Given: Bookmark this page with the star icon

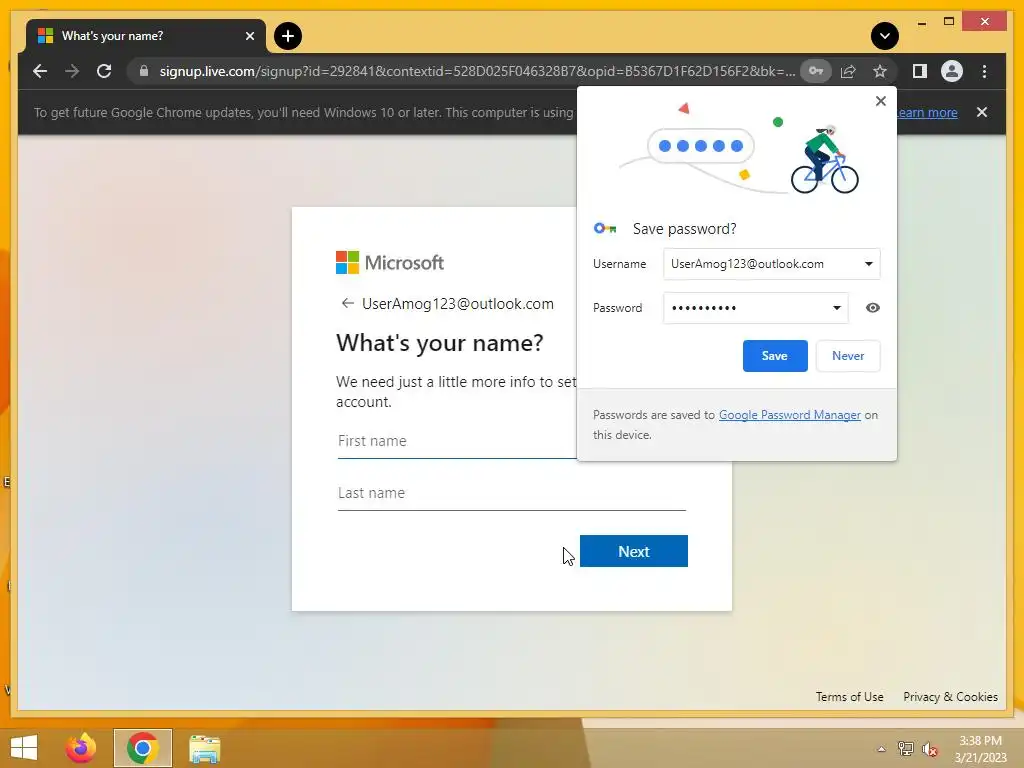Looking at the screenshot, I should click(880, 71).
